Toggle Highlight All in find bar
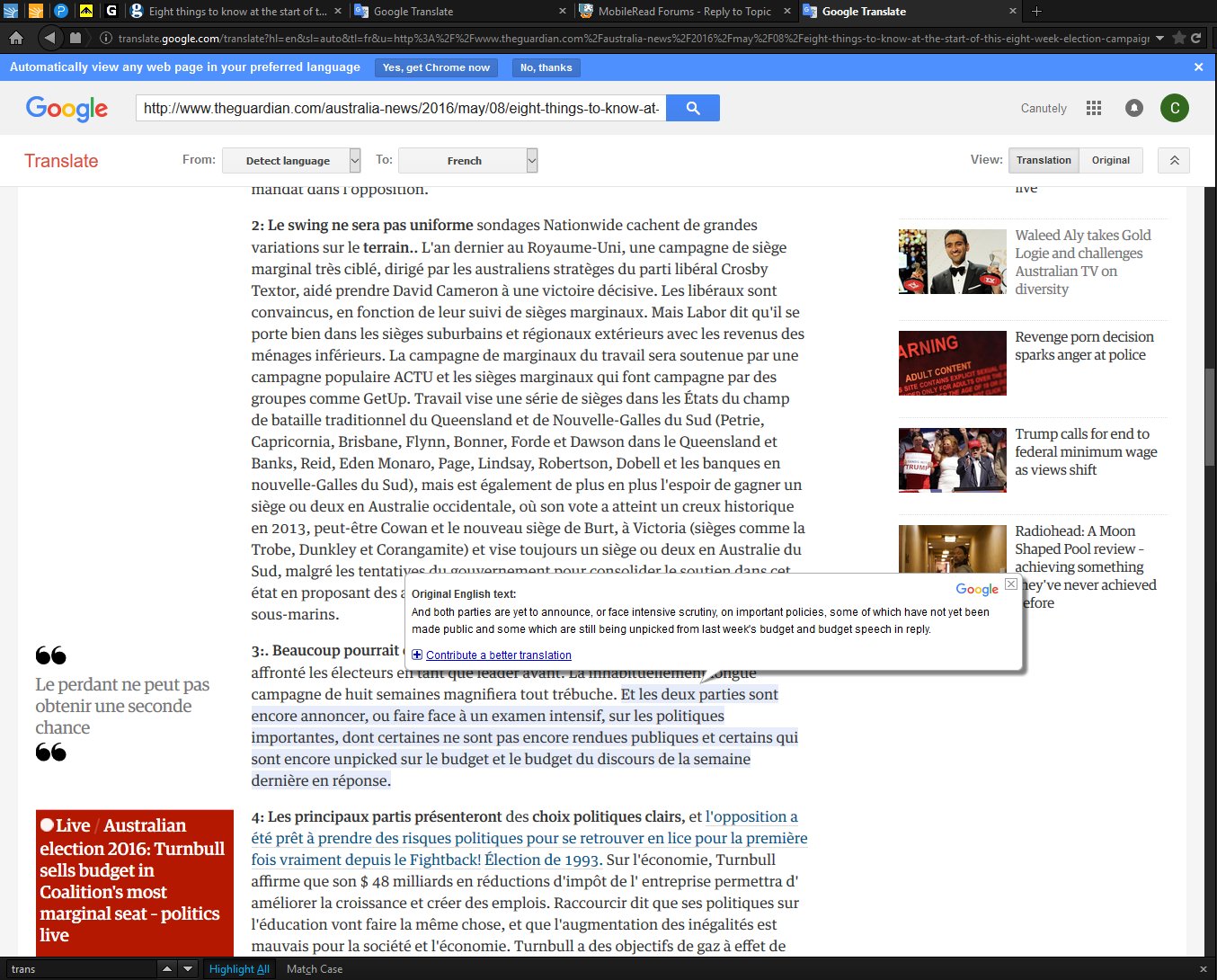Viewport: 1217px width, 980px height. click(239, 968)
